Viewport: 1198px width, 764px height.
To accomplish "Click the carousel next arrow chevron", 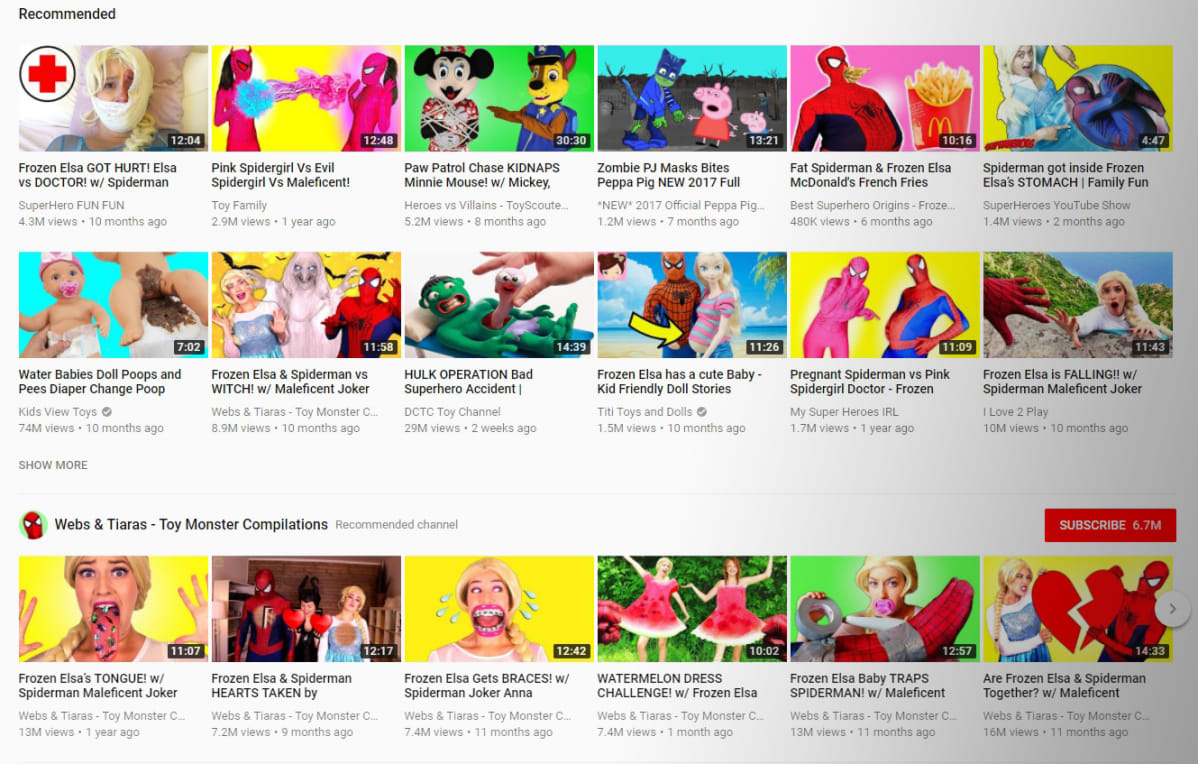I will click(1172, 609).
